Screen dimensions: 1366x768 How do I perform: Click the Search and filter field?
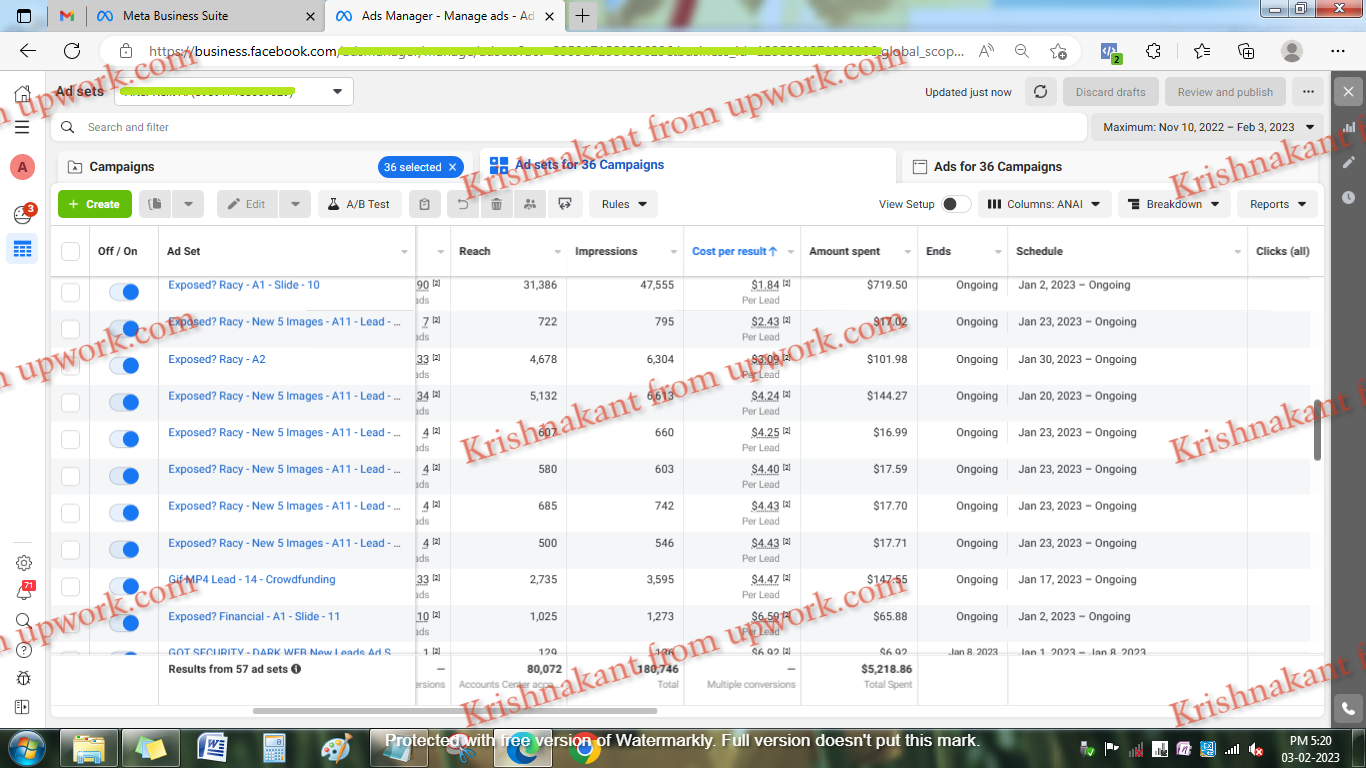click(x=400, y=127)
